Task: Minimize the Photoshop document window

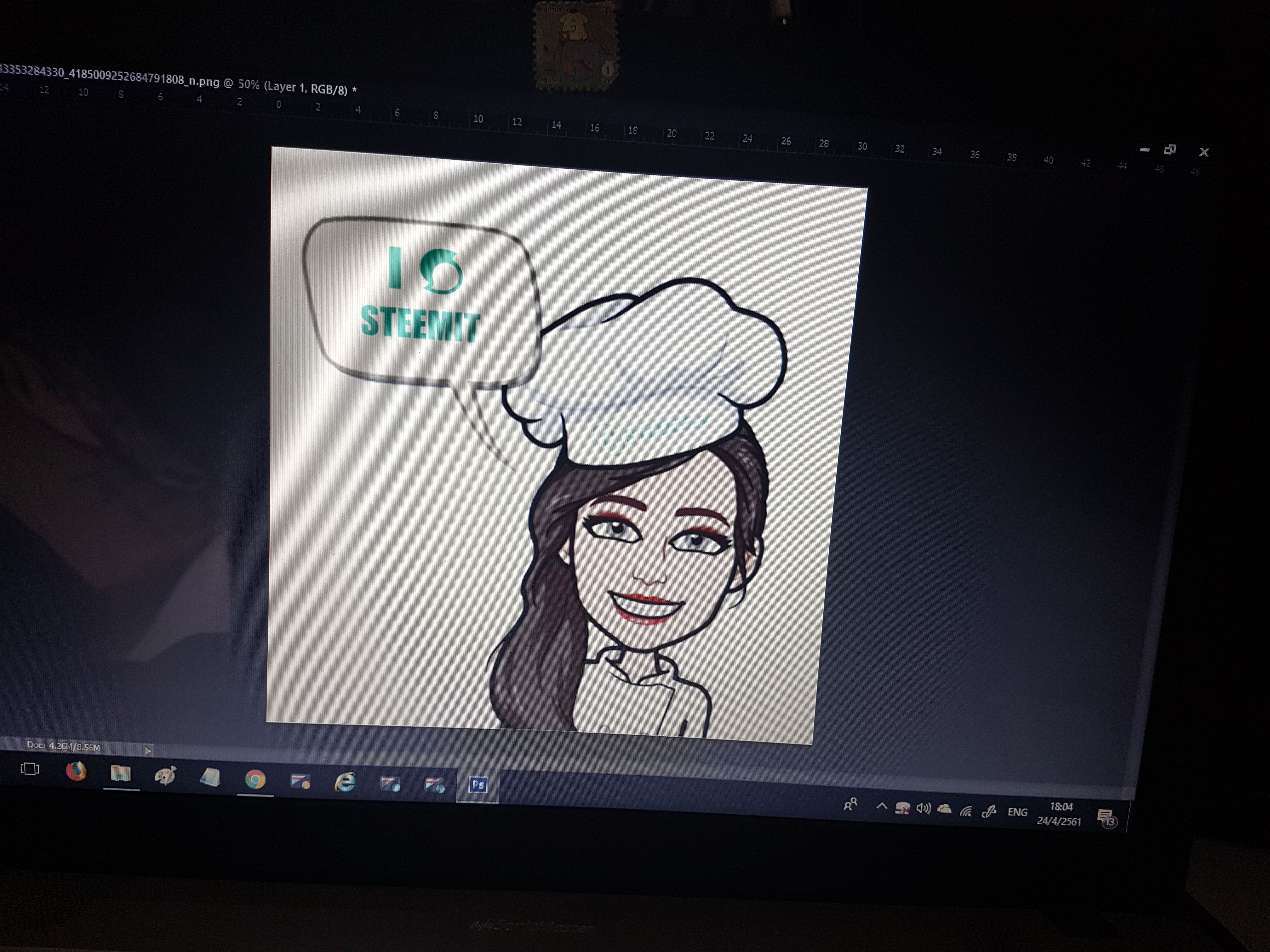Action: (1144, 150)
